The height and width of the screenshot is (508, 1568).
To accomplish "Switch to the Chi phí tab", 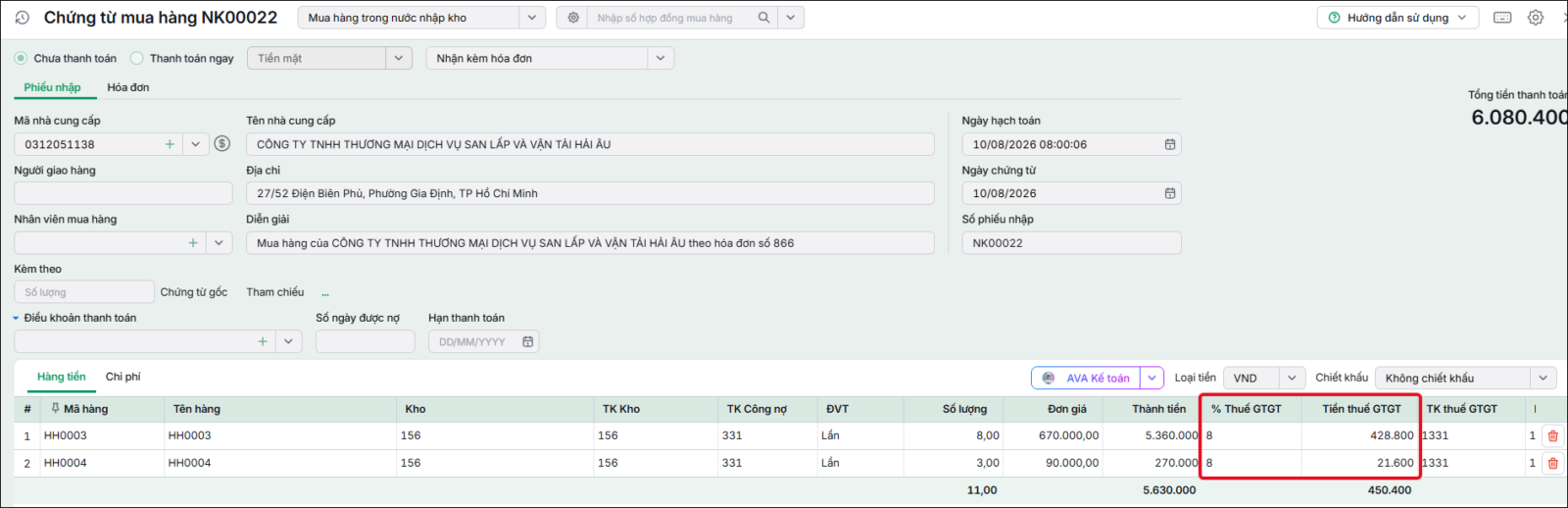I will coord(123,377).
